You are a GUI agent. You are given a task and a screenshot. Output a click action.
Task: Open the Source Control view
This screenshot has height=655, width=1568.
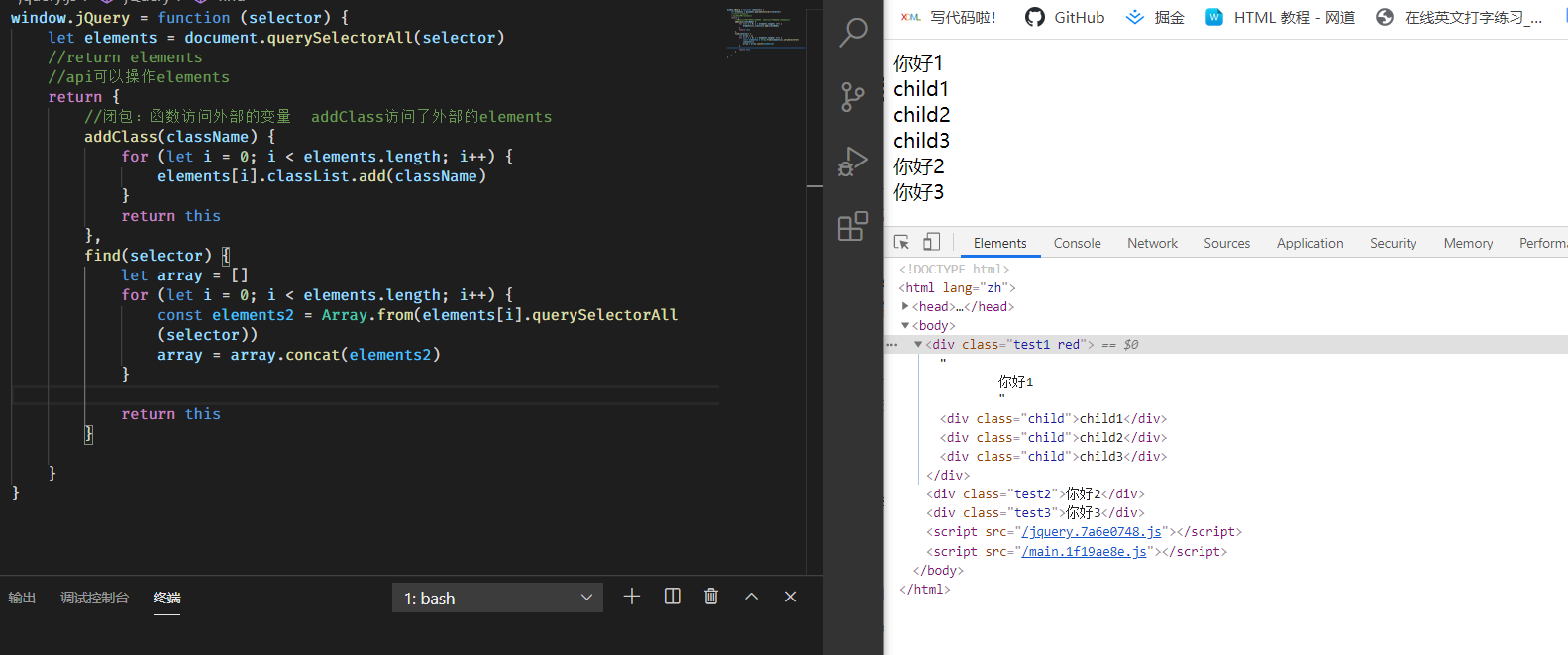click(853, 96)
